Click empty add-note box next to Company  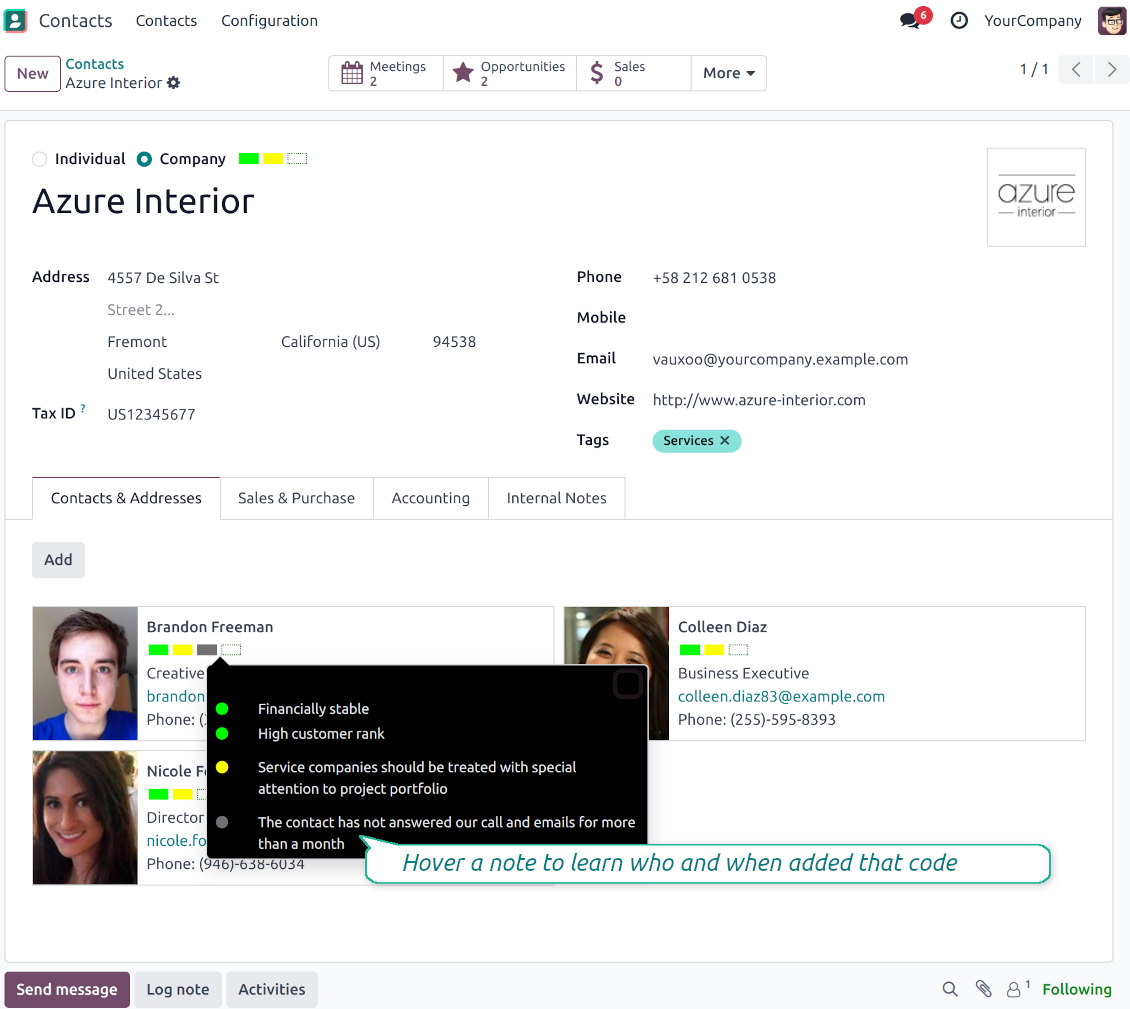click(297, 159)
